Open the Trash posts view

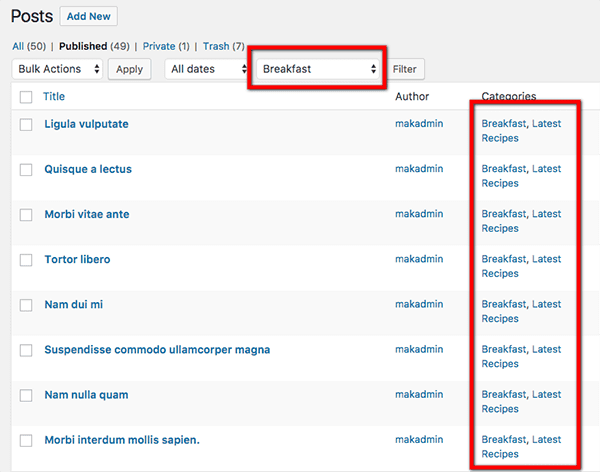click(x=215, y=46)
